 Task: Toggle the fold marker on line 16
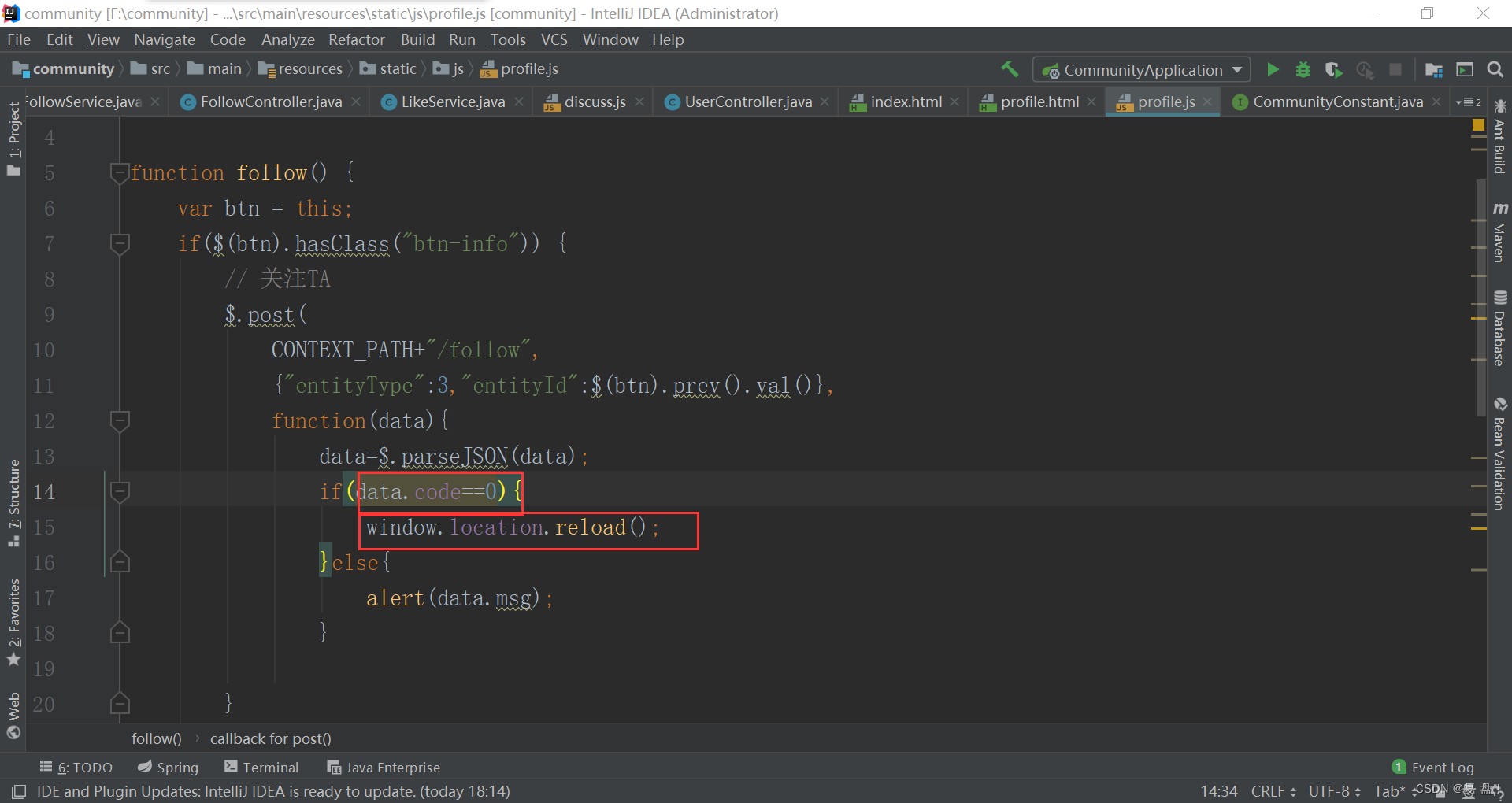pyautogui.click(x=120, y=562)
